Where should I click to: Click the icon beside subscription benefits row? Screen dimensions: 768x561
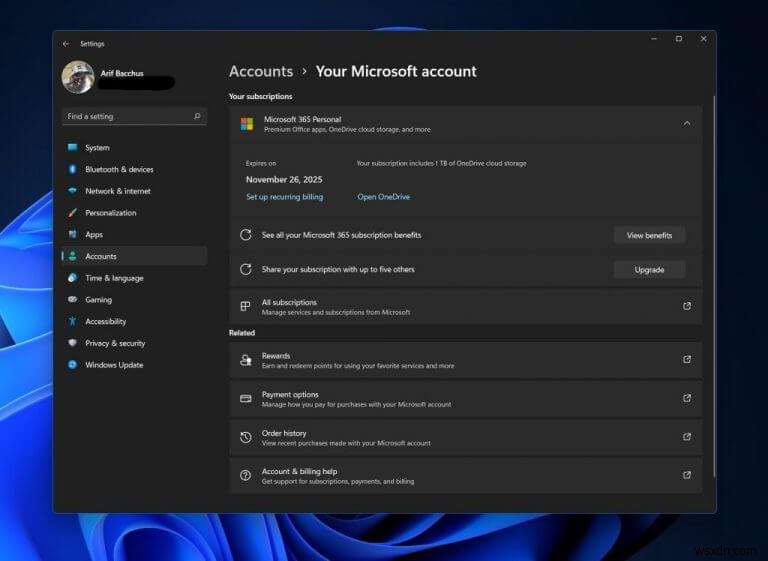(246, 235)
